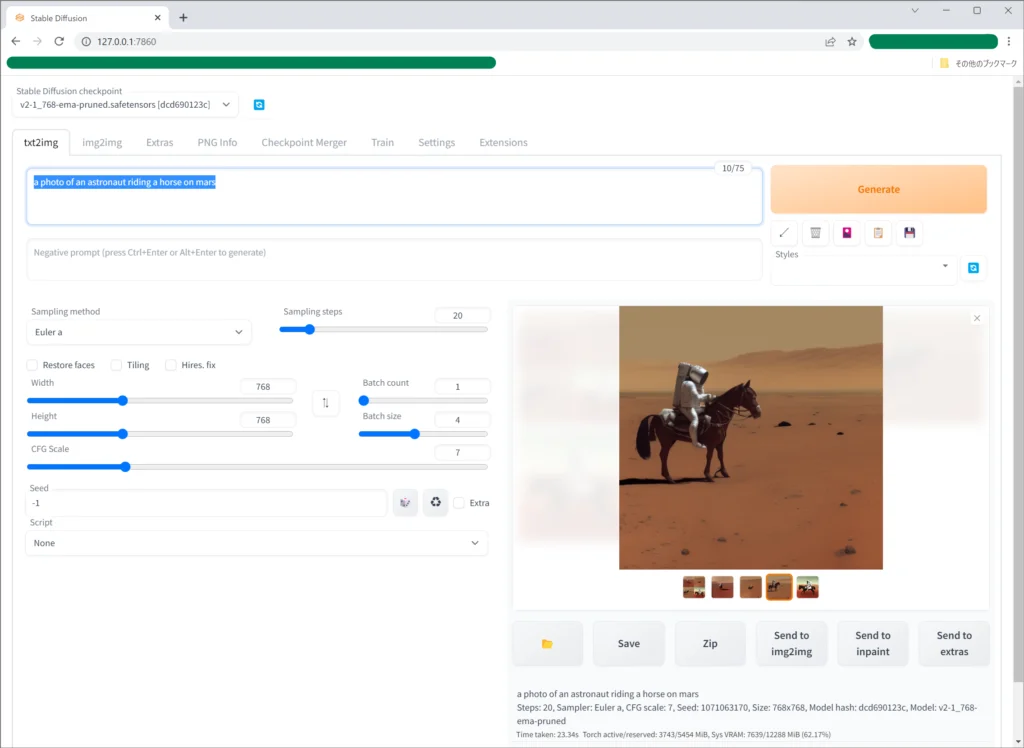Open the output folder icon button

547,644
